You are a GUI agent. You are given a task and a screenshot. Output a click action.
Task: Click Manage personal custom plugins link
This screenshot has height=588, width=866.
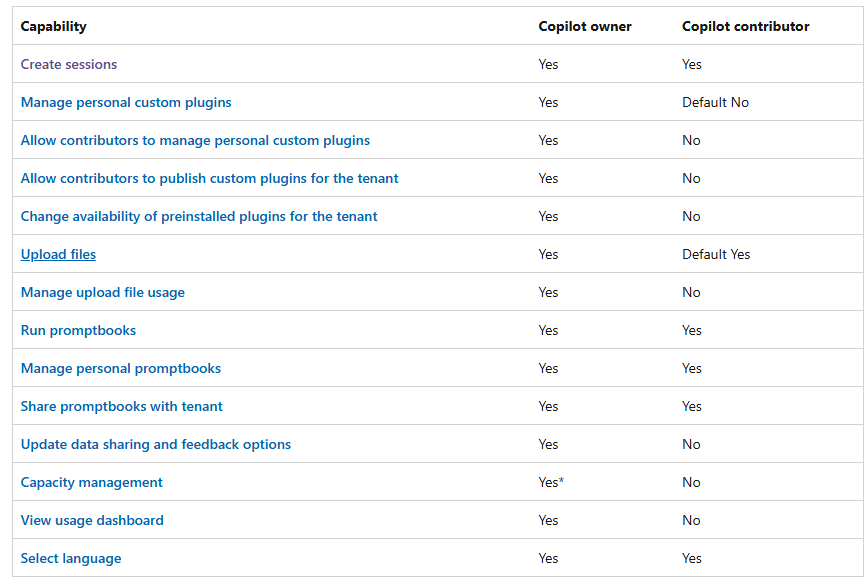click(126, 102)
